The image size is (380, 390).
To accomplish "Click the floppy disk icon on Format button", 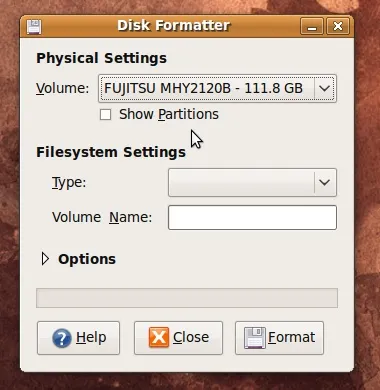I will (255, 338).
